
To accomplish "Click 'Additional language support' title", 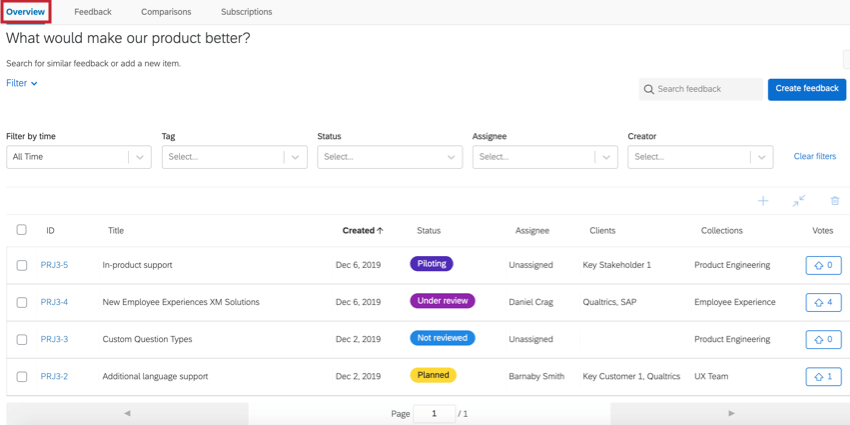I will [155, 376].
